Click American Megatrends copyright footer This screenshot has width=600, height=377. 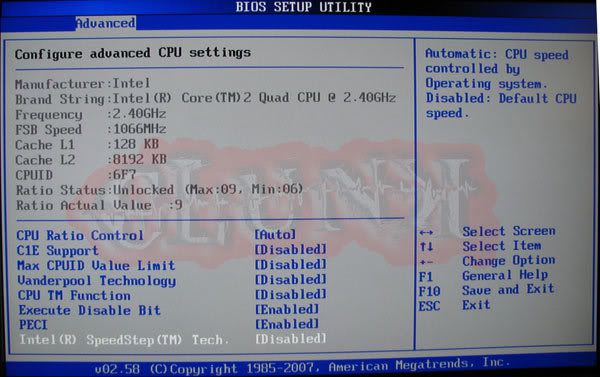(302, 366)
